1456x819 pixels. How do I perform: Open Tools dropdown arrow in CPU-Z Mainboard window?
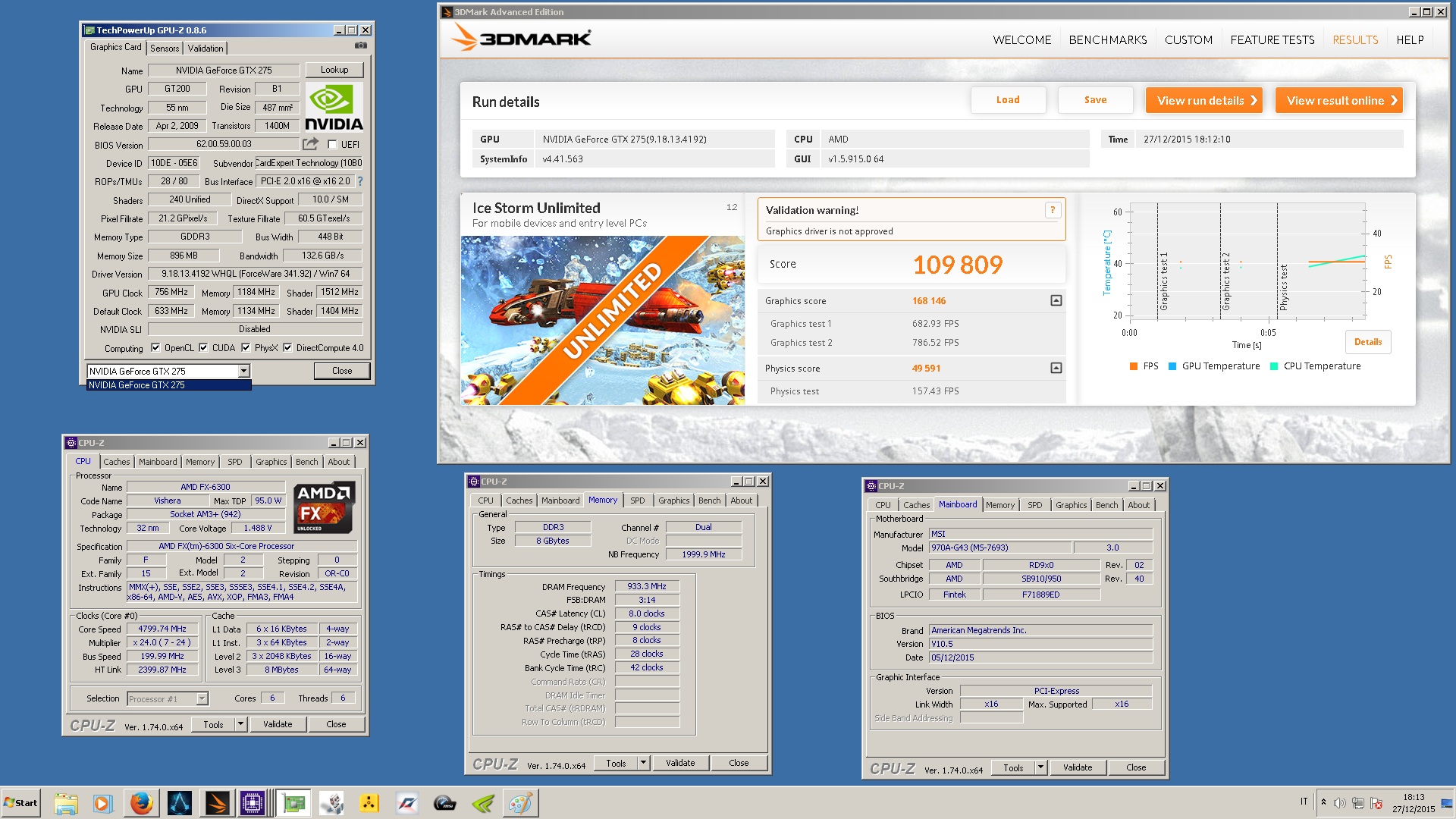coord(1040,767)
